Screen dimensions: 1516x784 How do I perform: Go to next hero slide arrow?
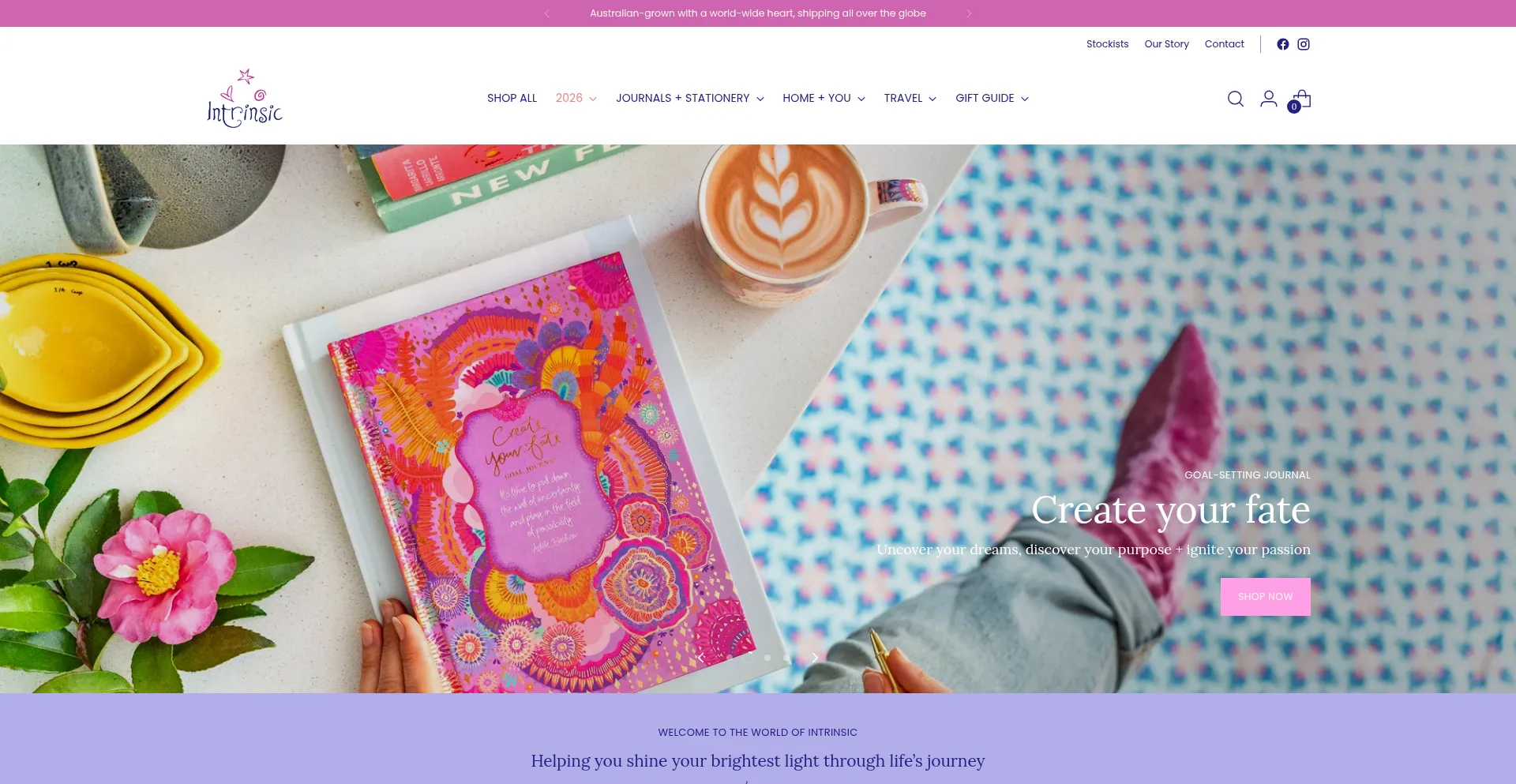(815, 657)
